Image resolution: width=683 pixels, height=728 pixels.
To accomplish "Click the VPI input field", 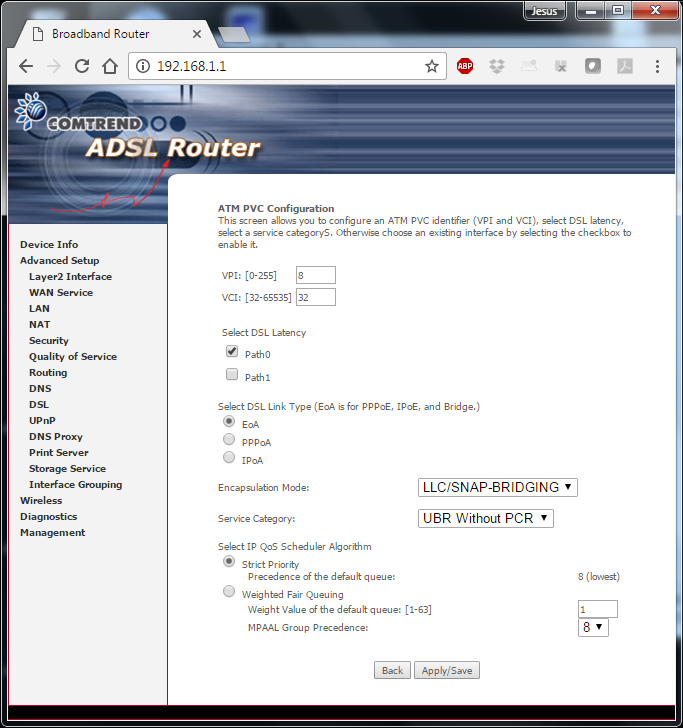I will [x=315, y=275].
